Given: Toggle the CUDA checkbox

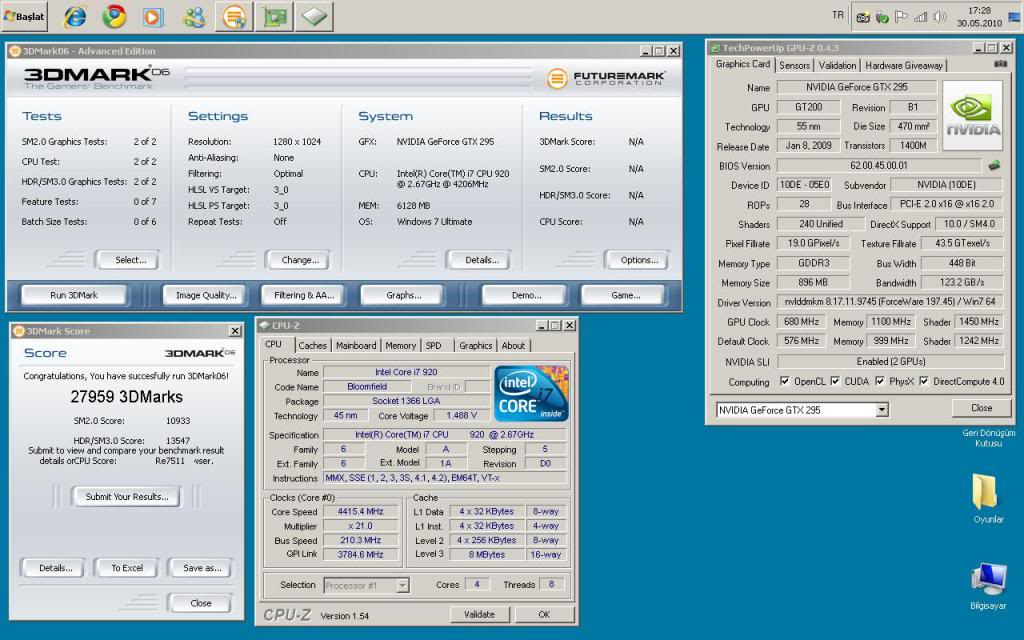Looking at the screenshot, I should [837, 381].
